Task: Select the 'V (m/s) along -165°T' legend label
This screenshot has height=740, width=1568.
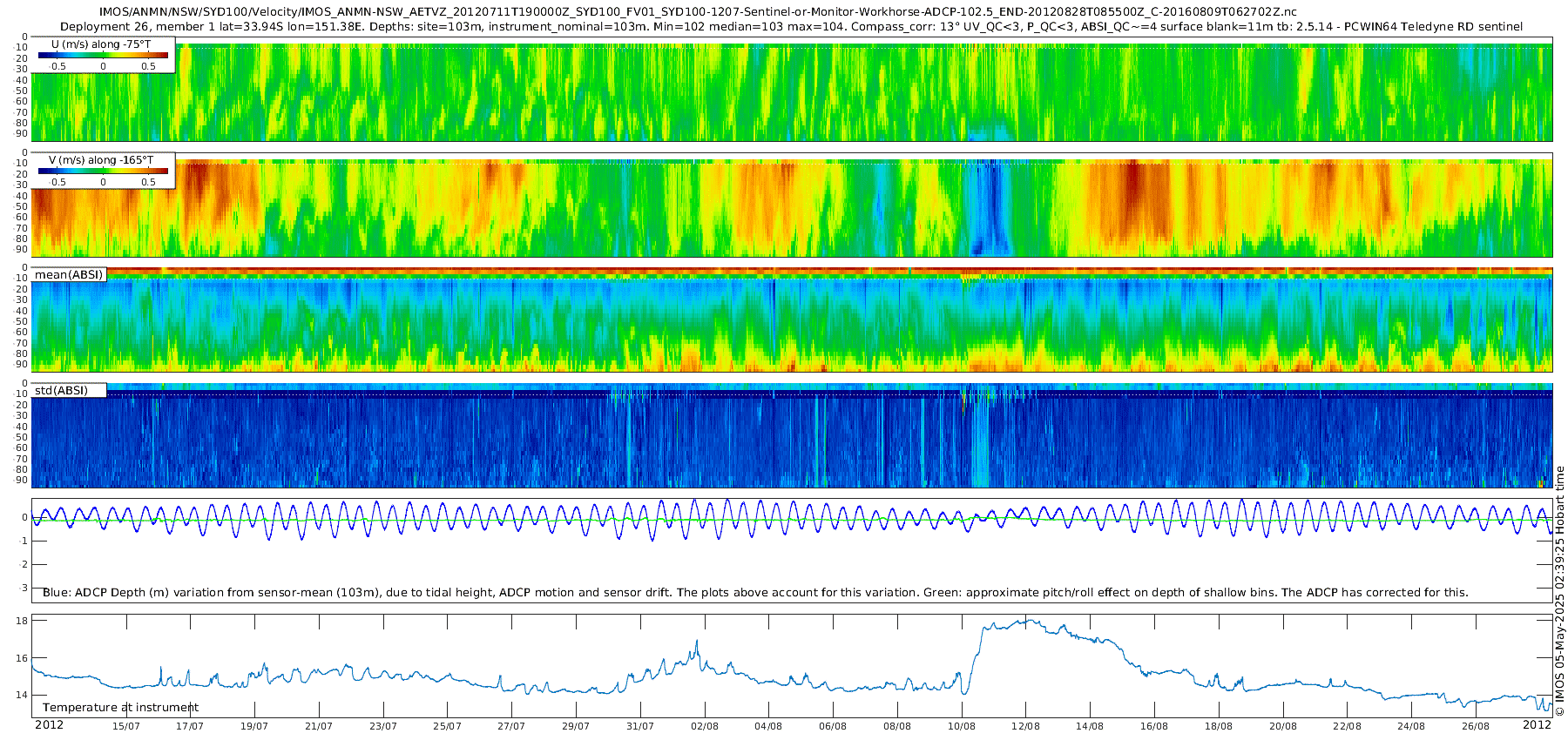Action: [x=101, y=160]
